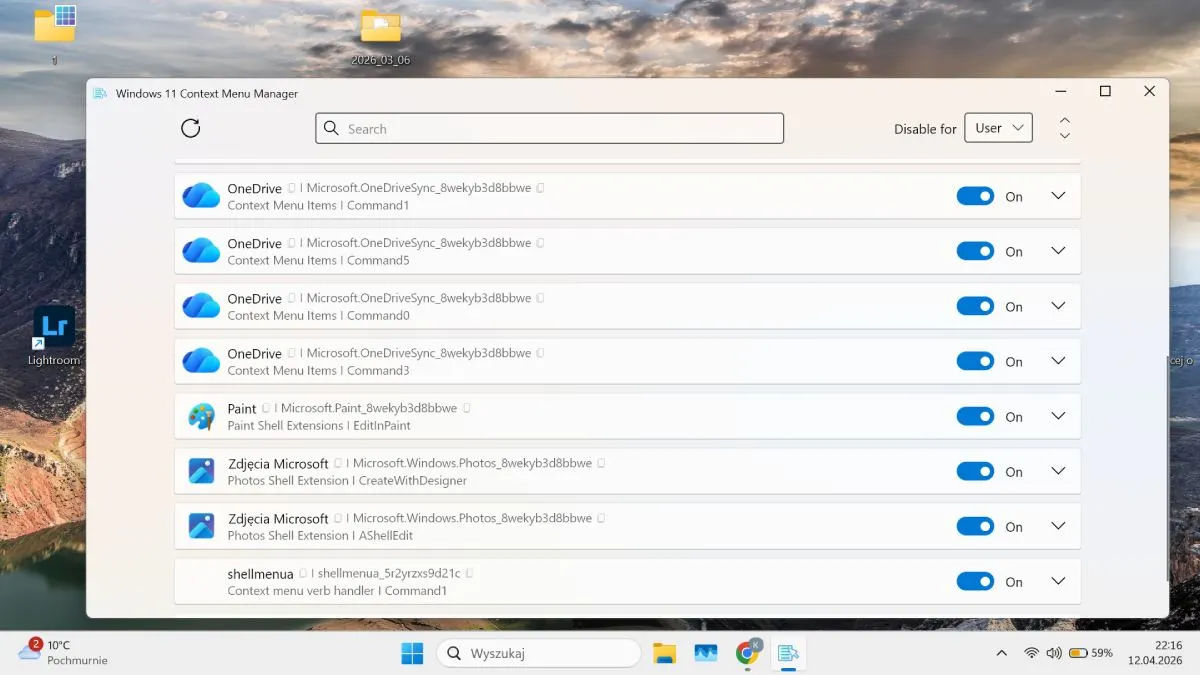
Task: Open Google Chrome from the taskbar
Action: tap(747, 653)
